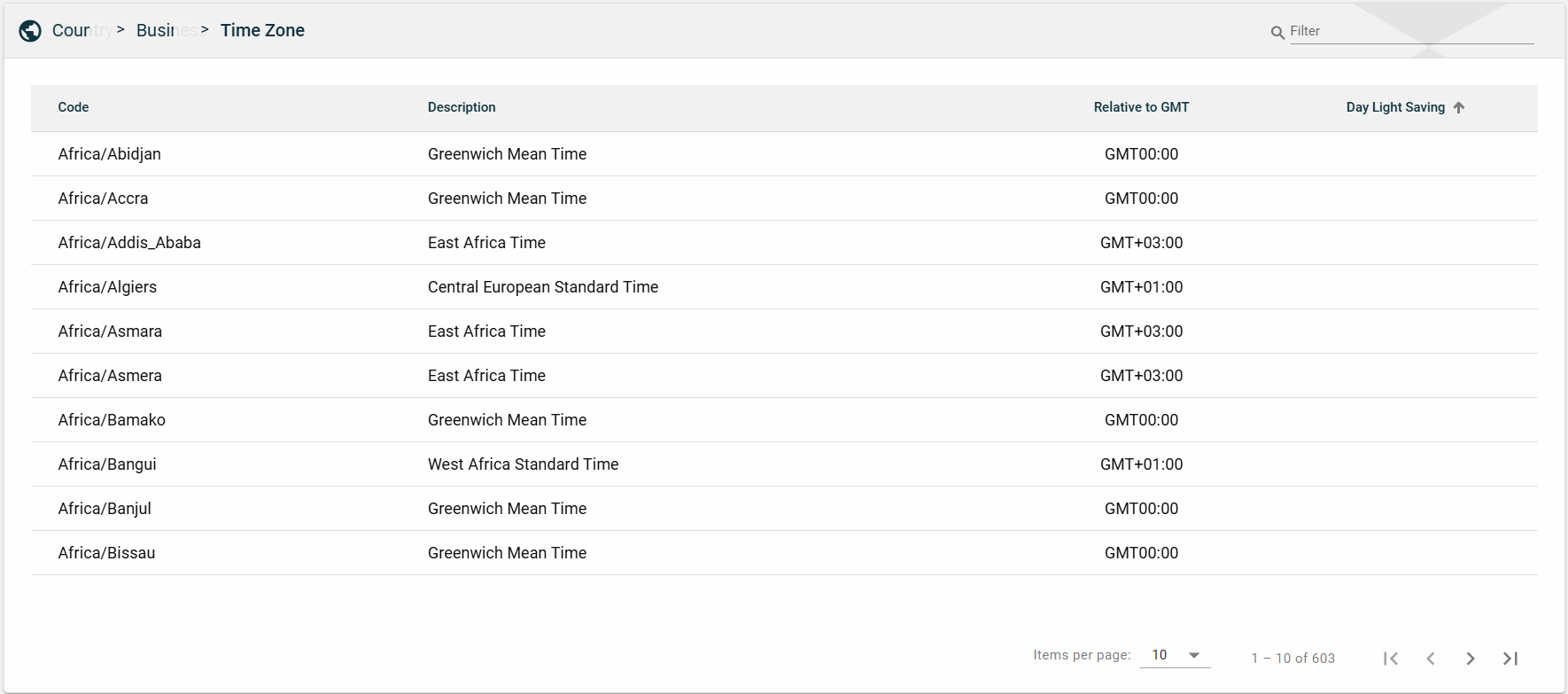The image size is (1568, 694).
Task: Sort by Day Light Saving header
Action: coord(1395,107)
